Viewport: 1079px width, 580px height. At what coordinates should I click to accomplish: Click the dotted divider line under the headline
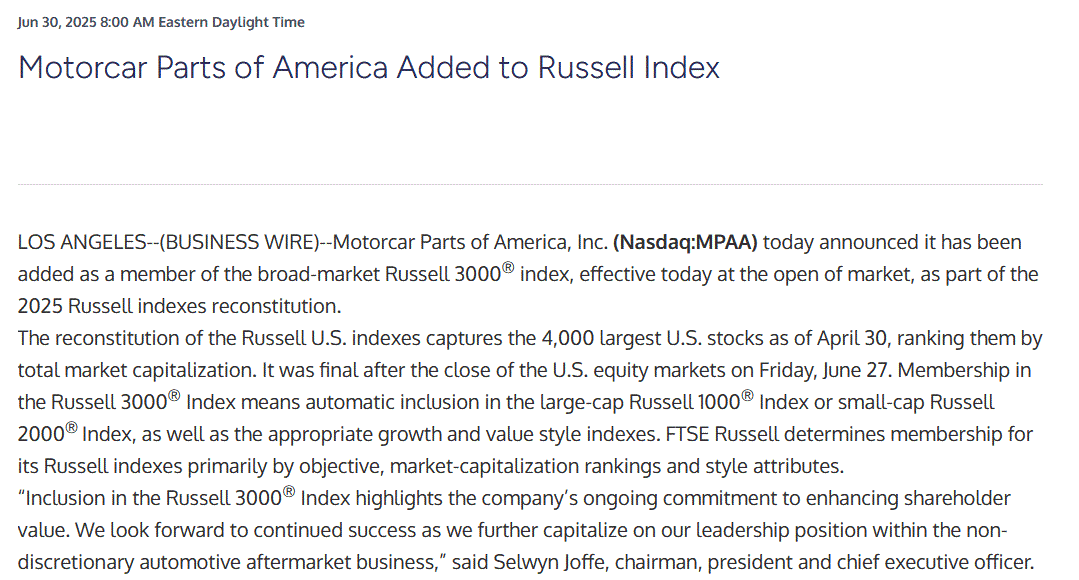tap(530, 184)
